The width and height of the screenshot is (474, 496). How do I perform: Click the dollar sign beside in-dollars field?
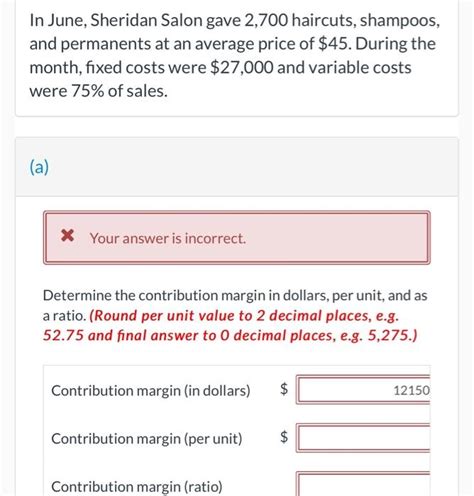tap(284, 389)
